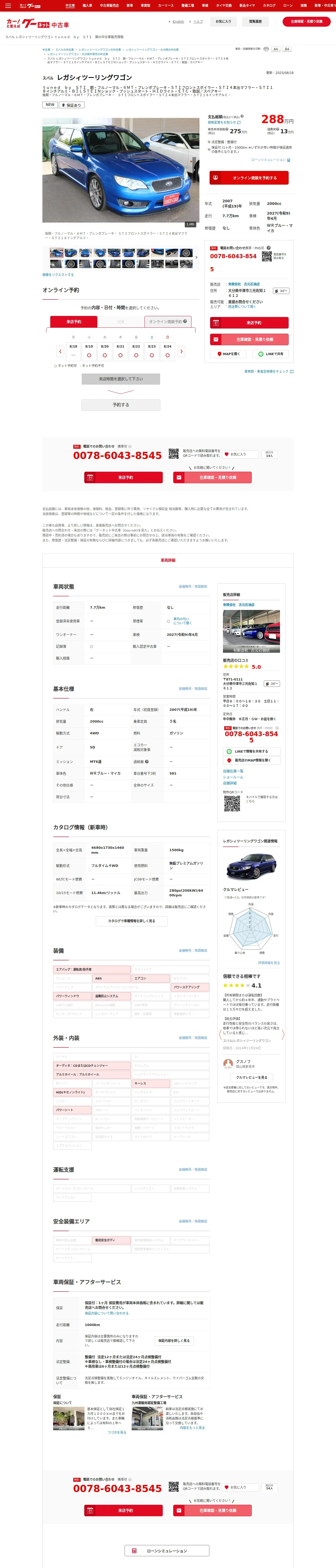
Task: Click header 在庫確認・見積り依頼 red button
Action: tap(307, 22)
